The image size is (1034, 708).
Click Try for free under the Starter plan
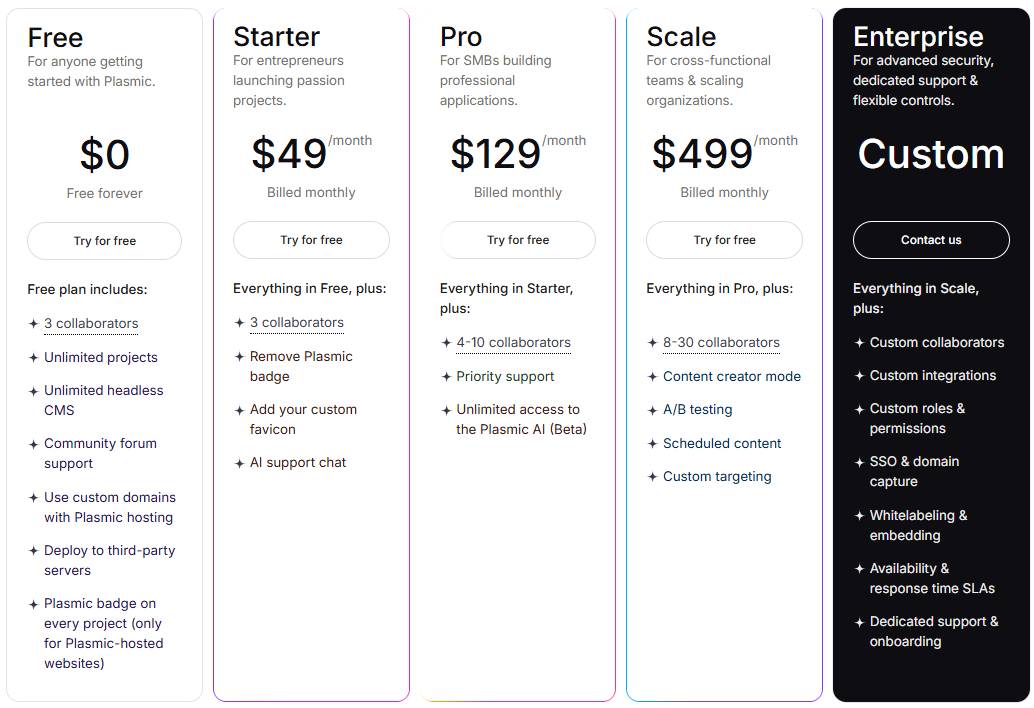coord(311,240)
